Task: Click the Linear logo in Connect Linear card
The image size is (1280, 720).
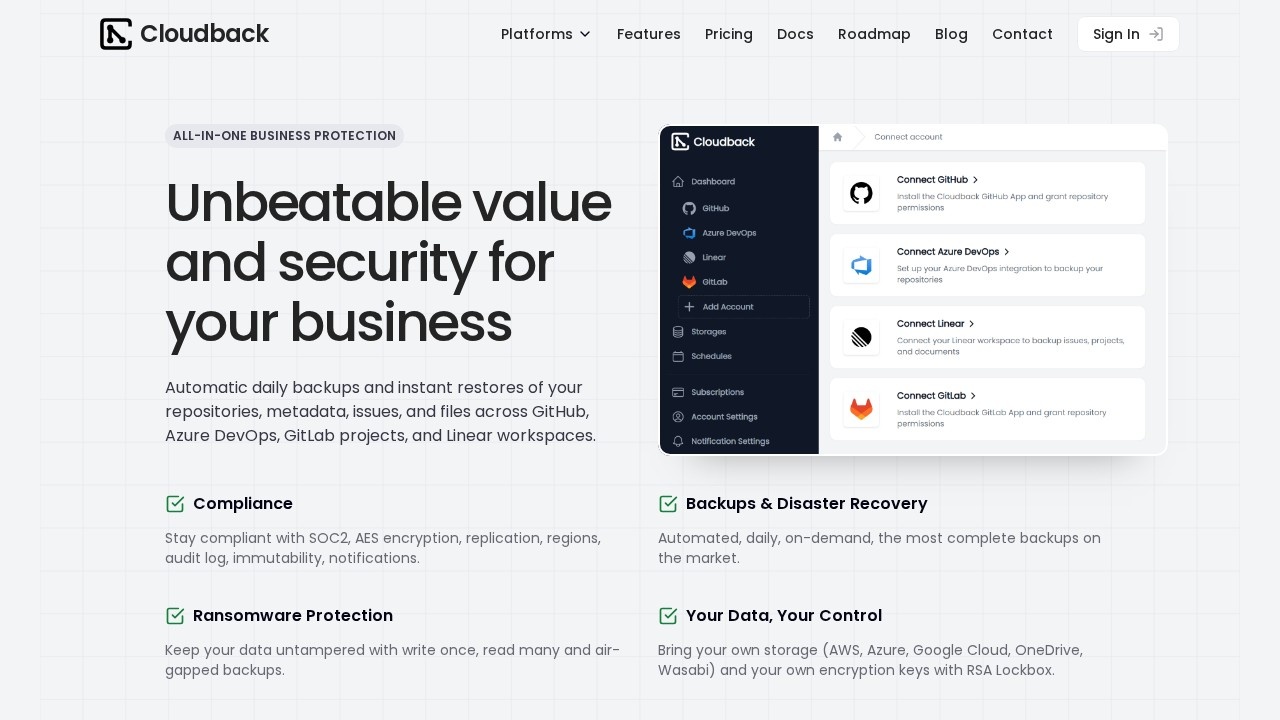Action: point(861,337)
